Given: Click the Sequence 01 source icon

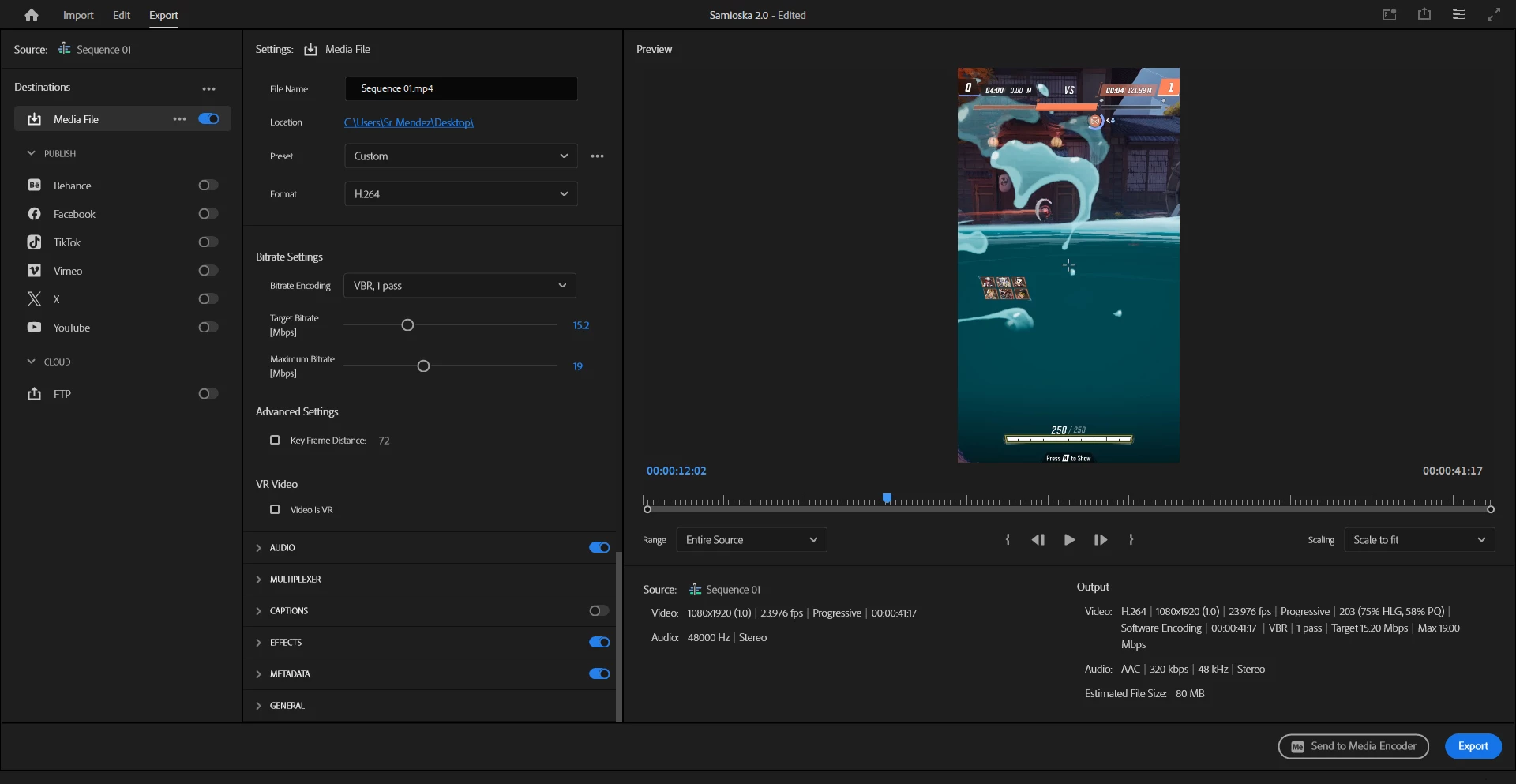Looking at the screenshot, I should coord(64,49).
